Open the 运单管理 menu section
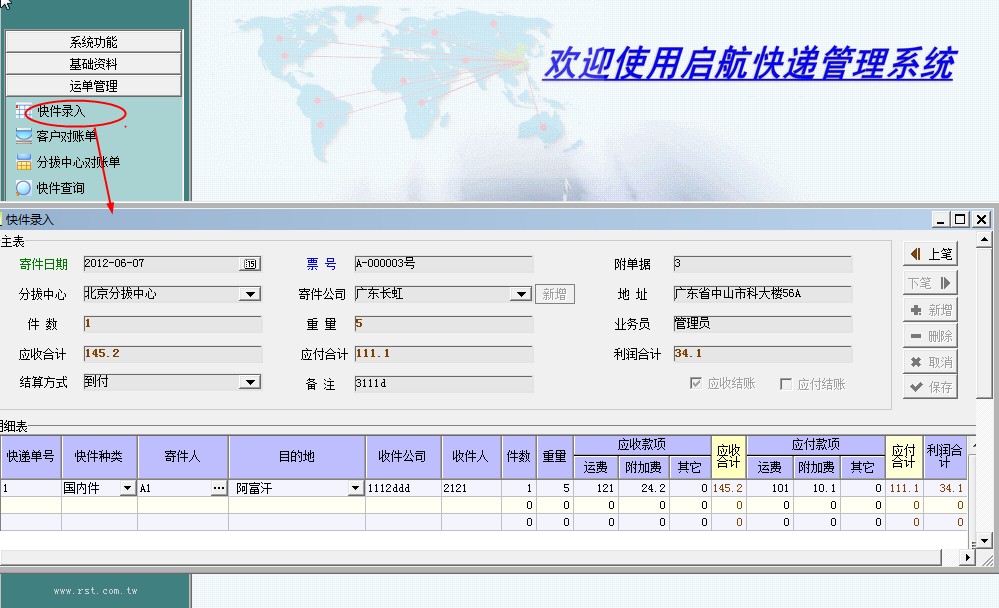 (x=94, y=86)
